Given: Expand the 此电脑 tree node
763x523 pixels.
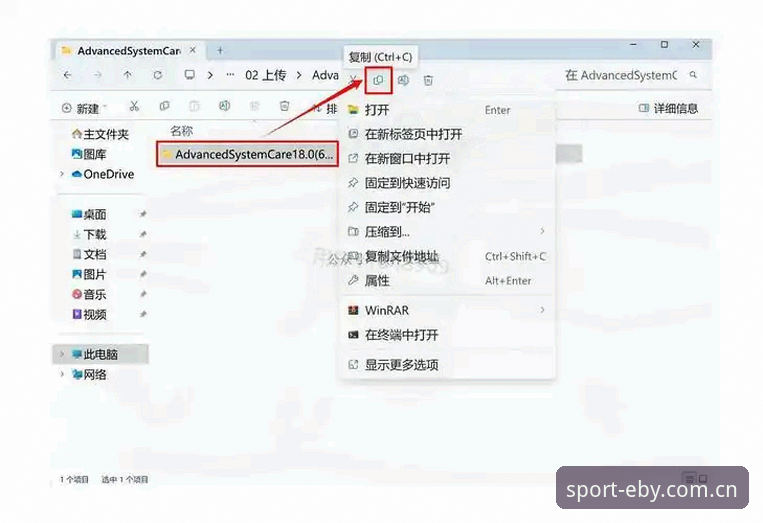Looking at the screenshot, I should click(62, 354).
